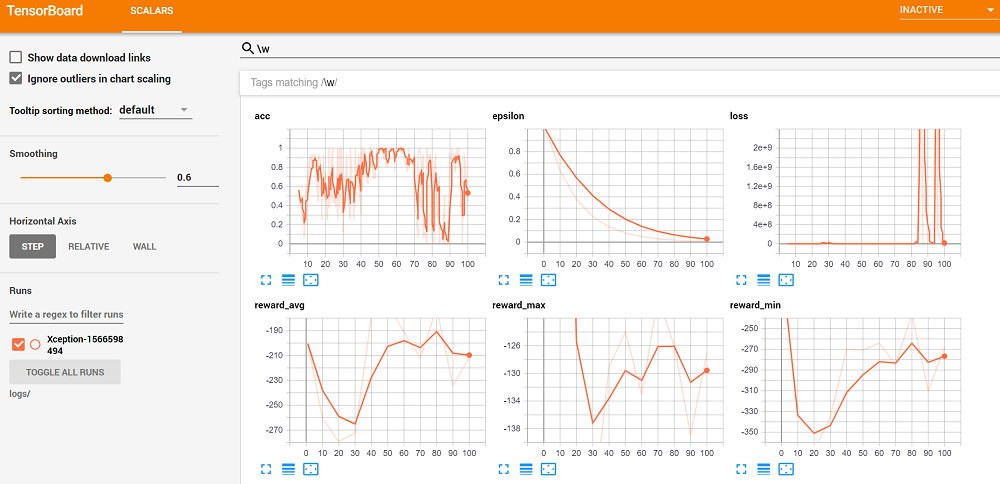The image size is (1000, 484).
Task: Expand the loss chart to full size
Action: pos(742,280)
